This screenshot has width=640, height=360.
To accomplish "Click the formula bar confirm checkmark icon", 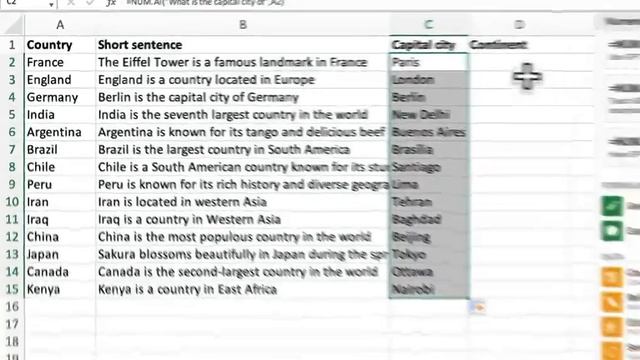I will 90,3.
